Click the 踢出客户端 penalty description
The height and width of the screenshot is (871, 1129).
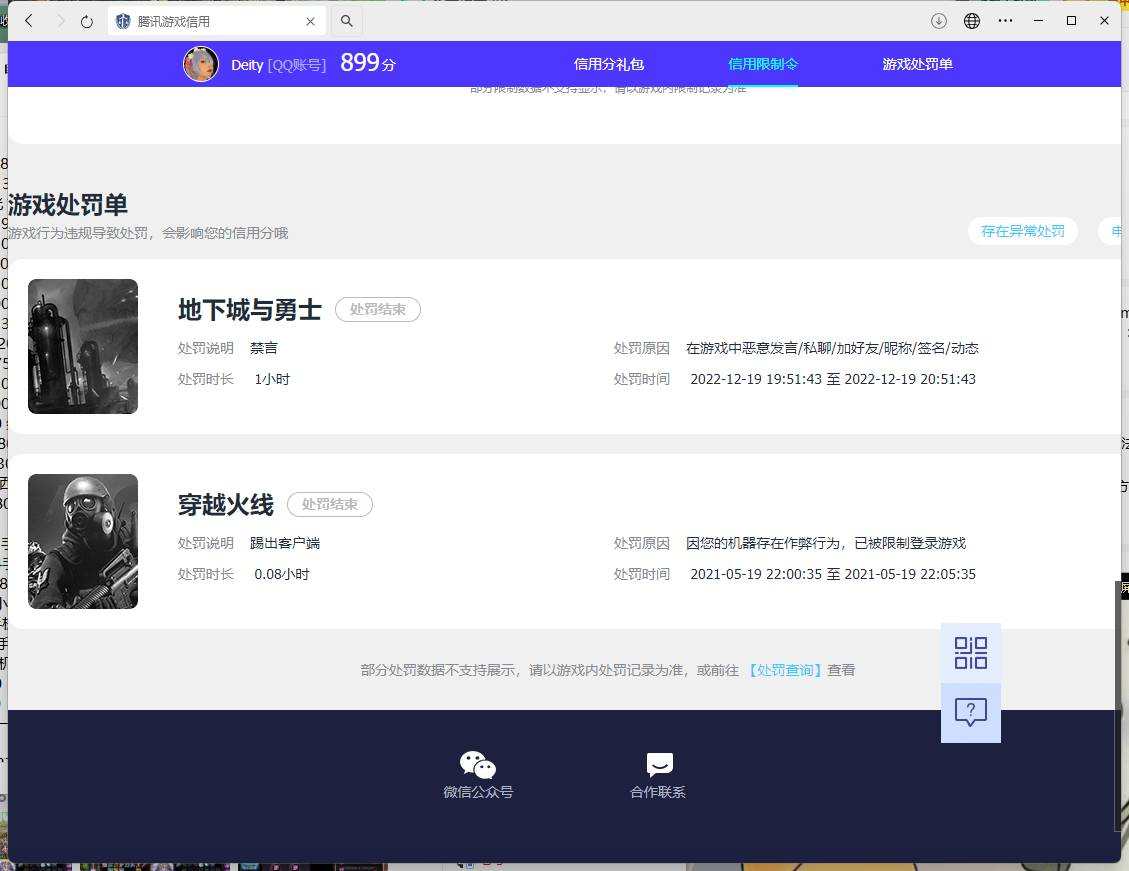285,543
